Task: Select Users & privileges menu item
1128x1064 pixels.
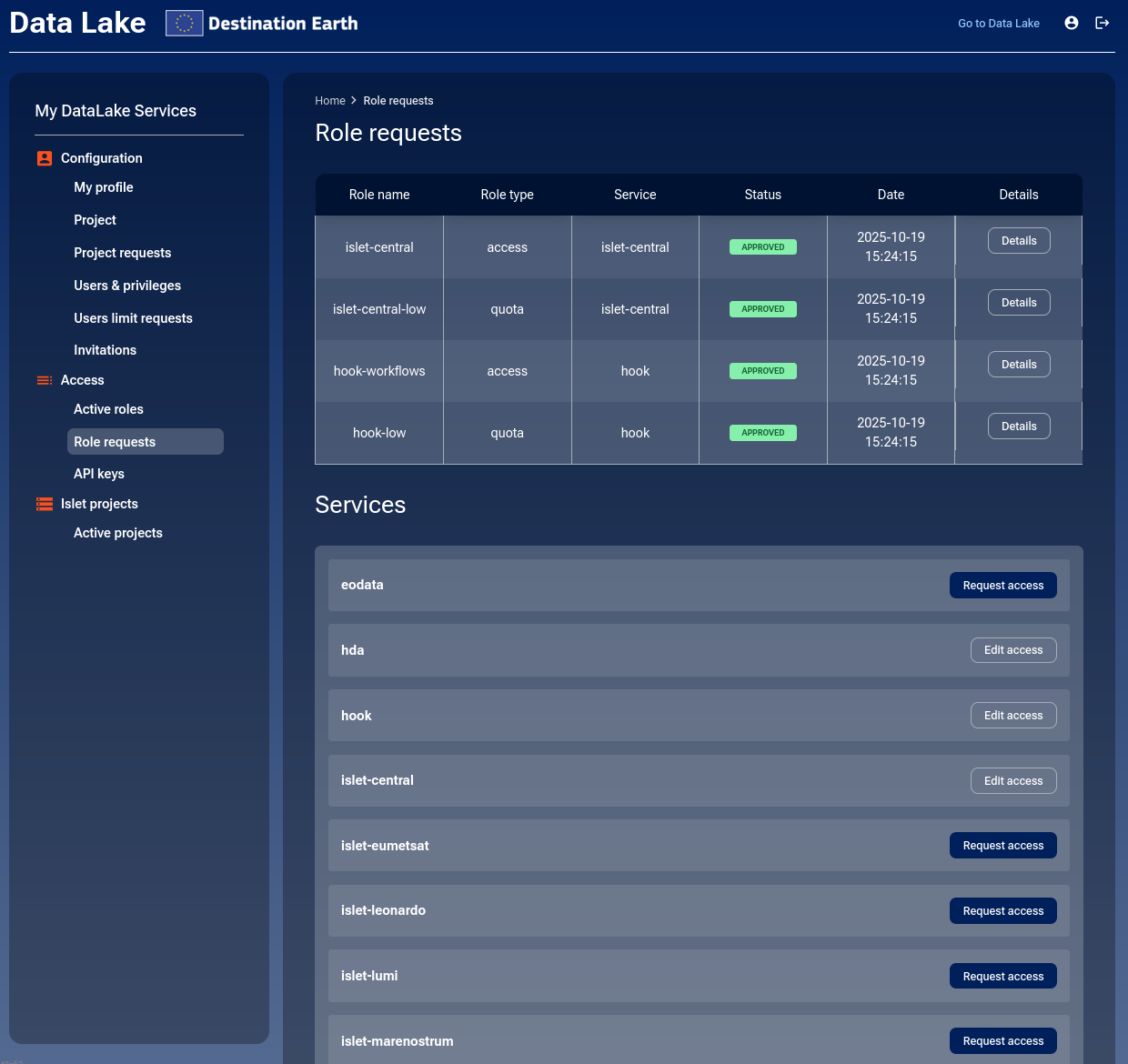Action: 127,286
